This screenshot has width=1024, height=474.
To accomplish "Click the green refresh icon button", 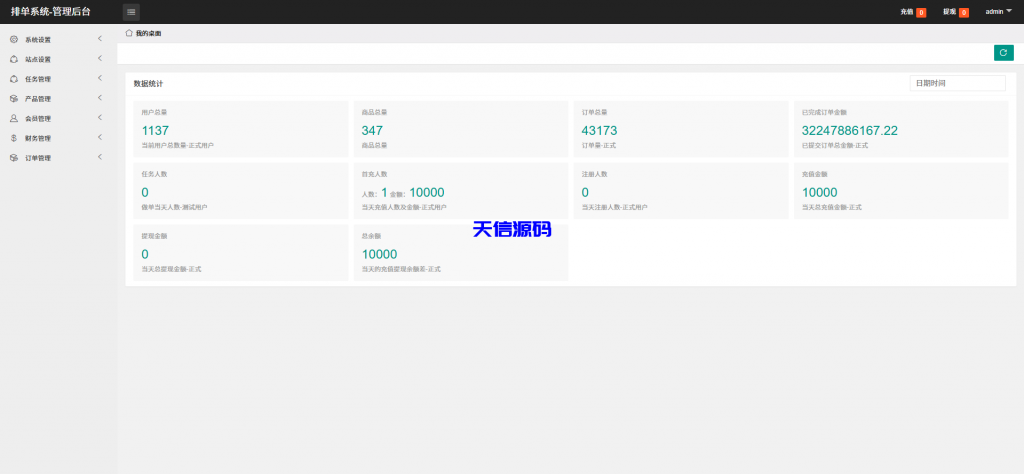I will [x=1003, y=53].
